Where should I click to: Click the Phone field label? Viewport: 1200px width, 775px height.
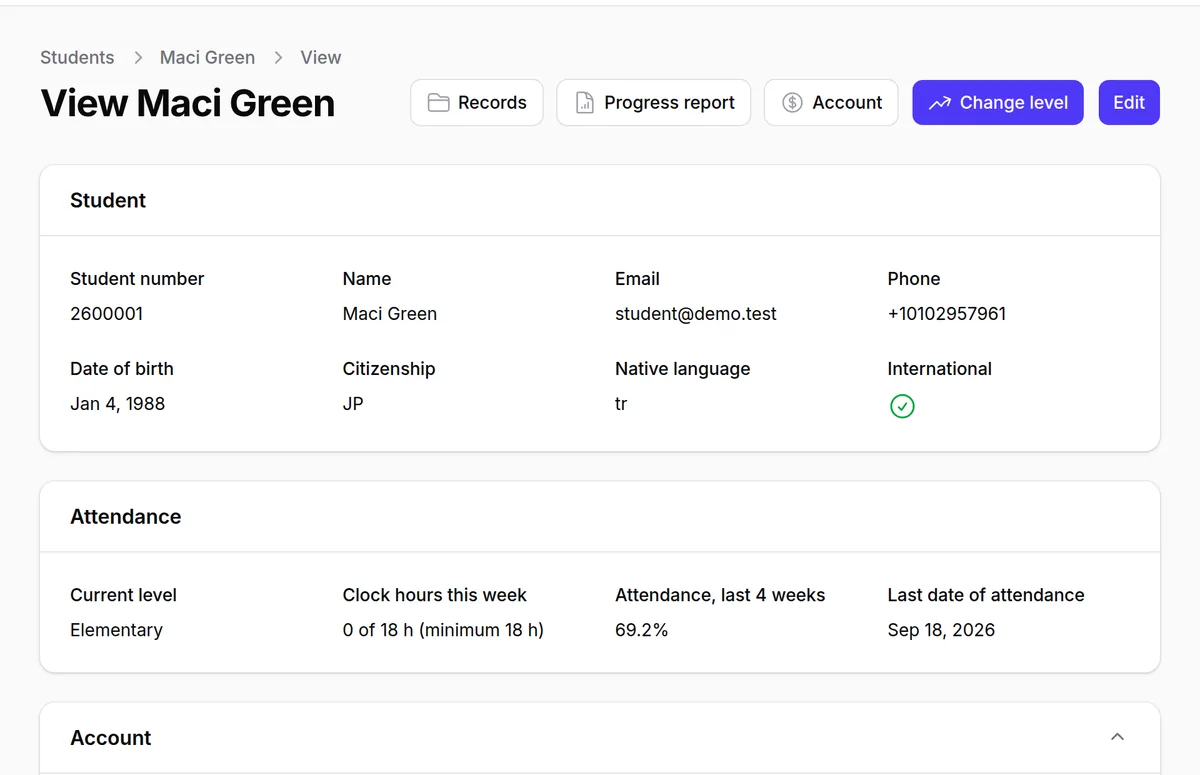tap(914, 279)
